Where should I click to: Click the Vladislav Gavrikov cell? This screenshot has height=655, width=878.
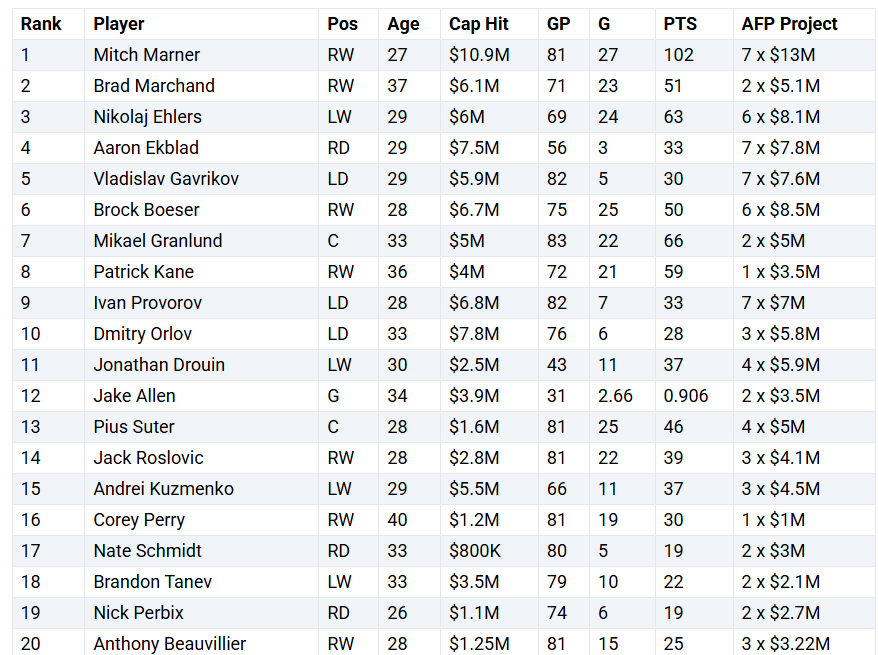(x=166, y=179)
